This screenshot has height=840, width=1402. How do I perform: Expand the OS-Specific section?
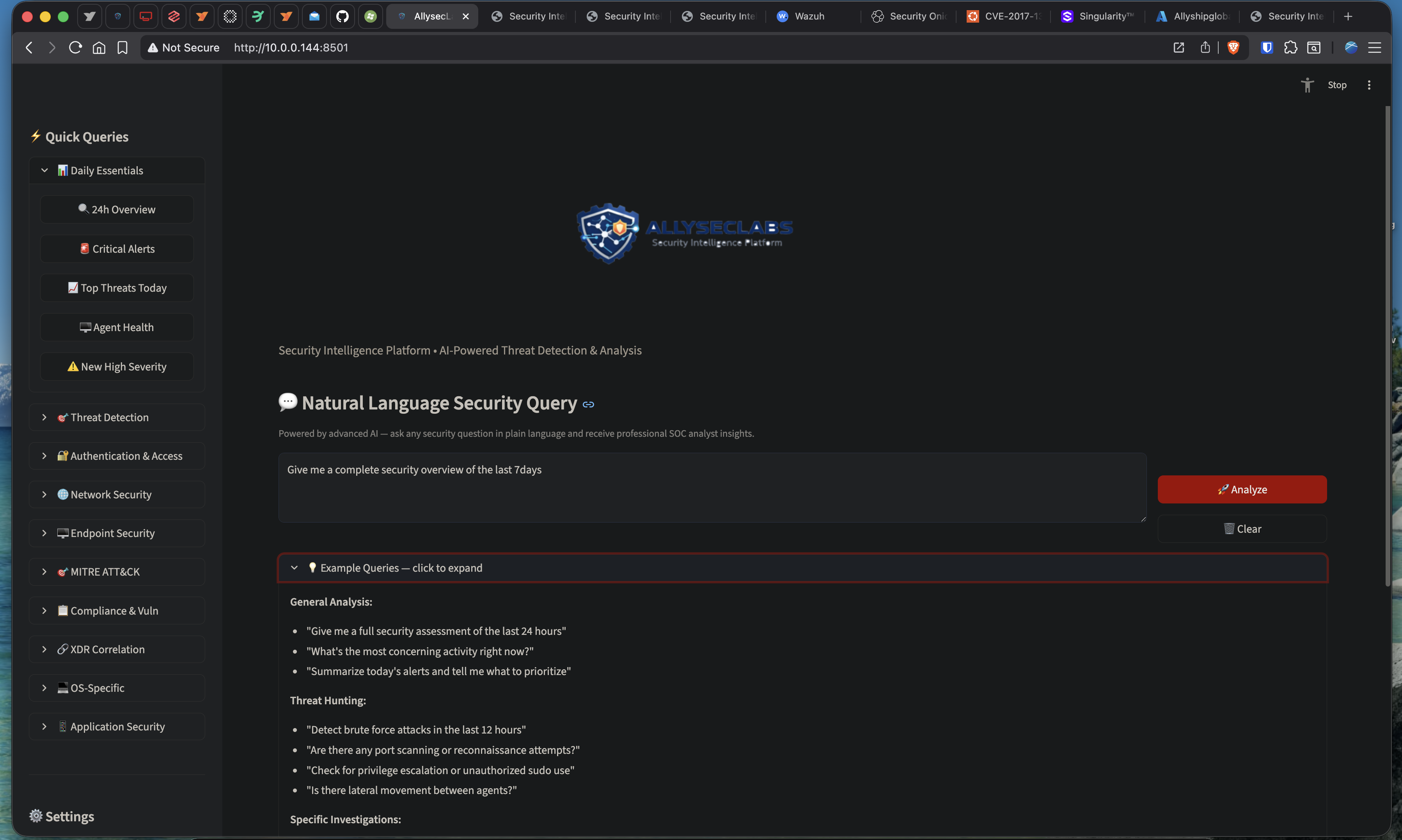(117, 688)
